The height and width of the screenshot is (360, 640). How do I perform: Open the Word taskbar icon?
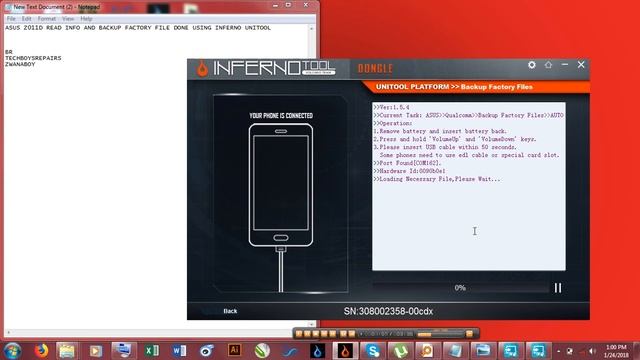tap(179, 351)
